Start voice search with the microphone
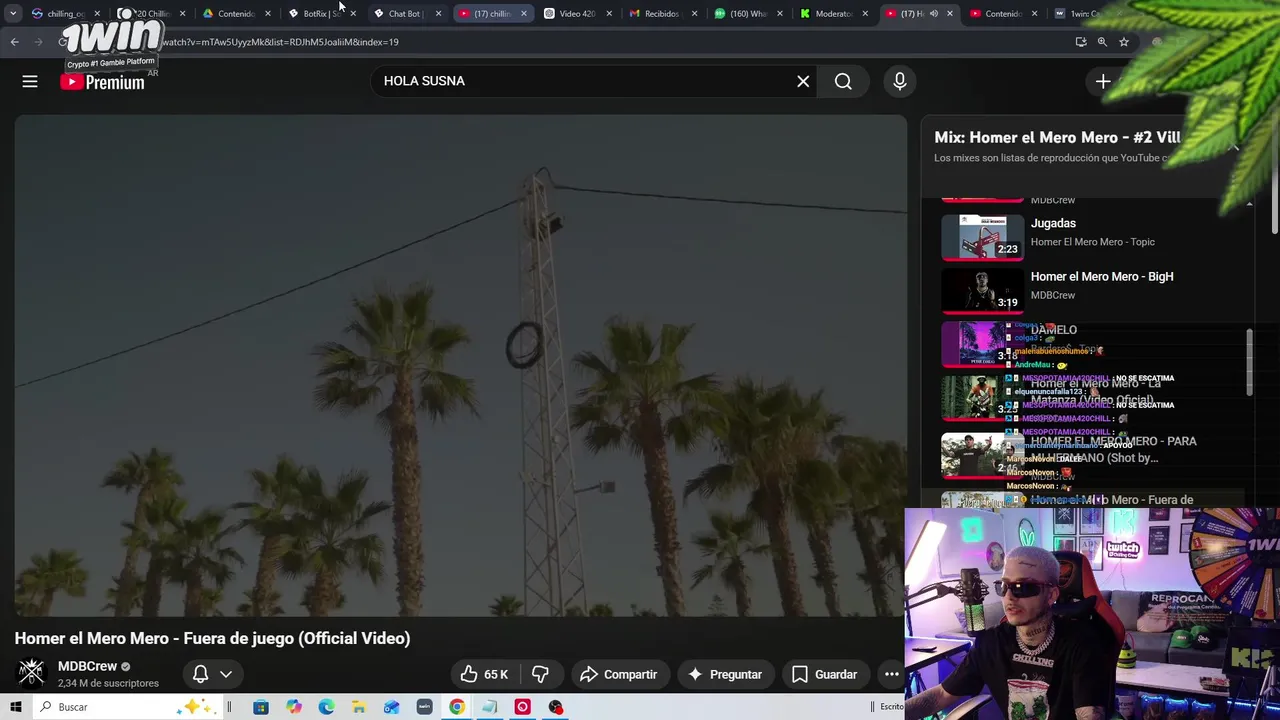 tap(900, 81)
